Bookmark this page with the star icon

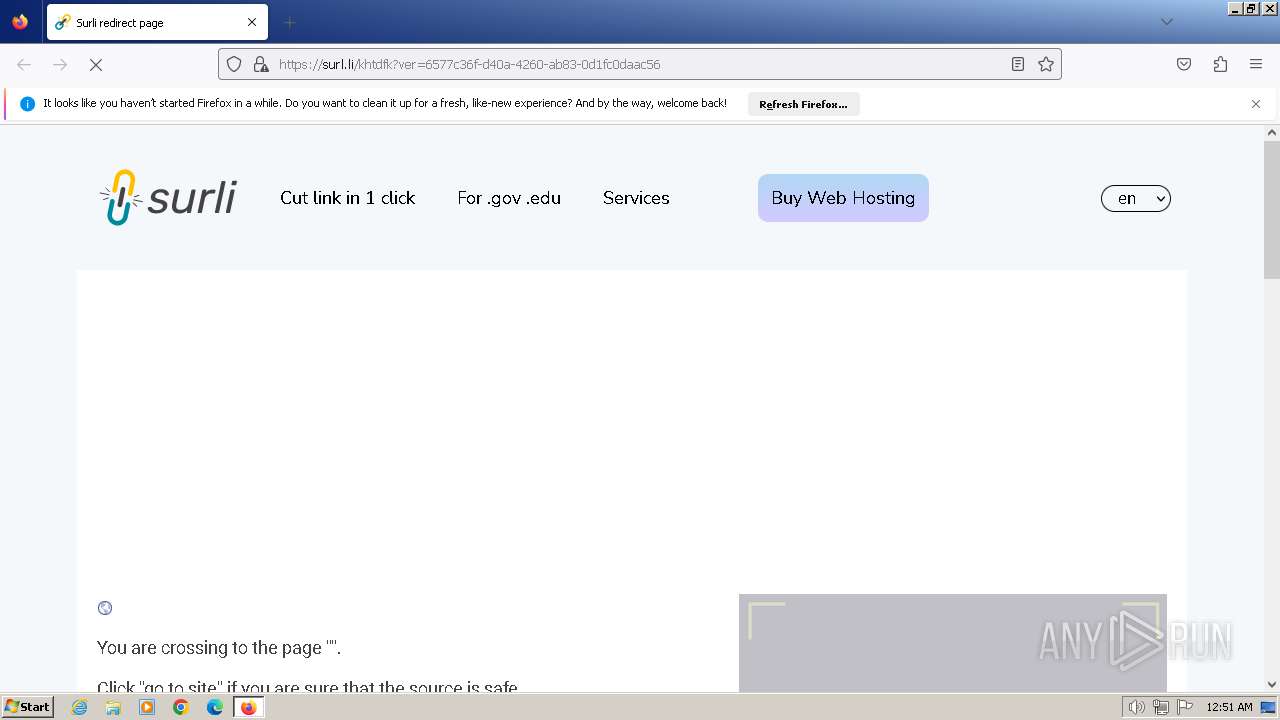1046,64
